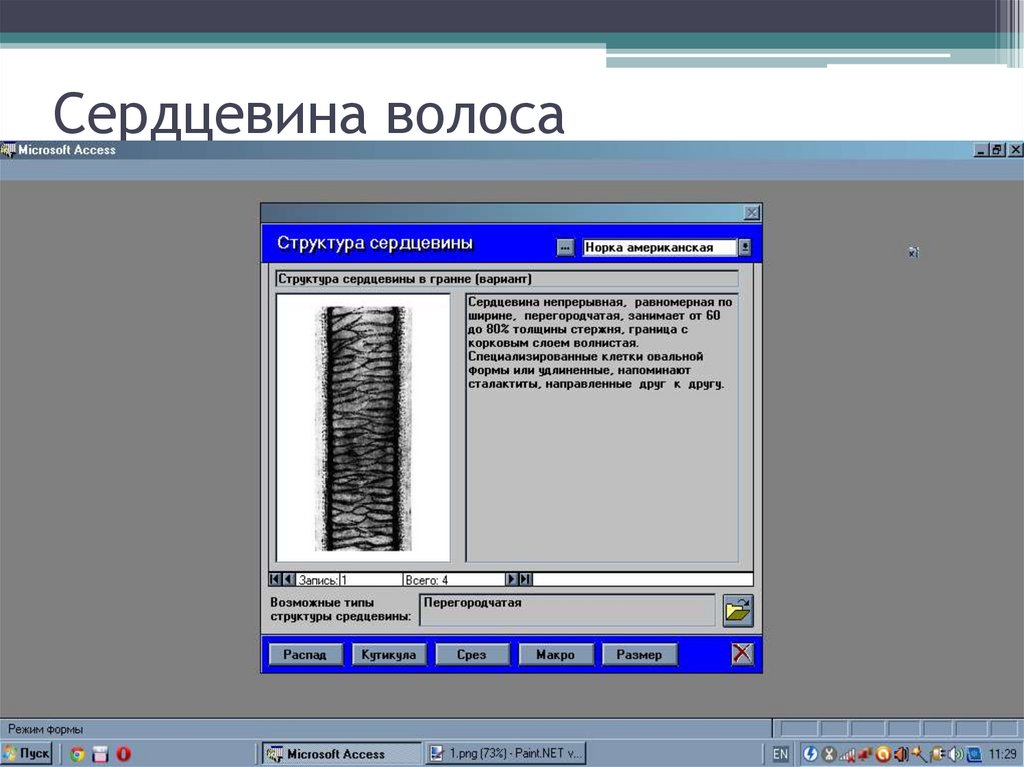This screenshot has width=1024, height=767.
Task: Click the Microsoft Access icon in title bar
Action: 8,149
